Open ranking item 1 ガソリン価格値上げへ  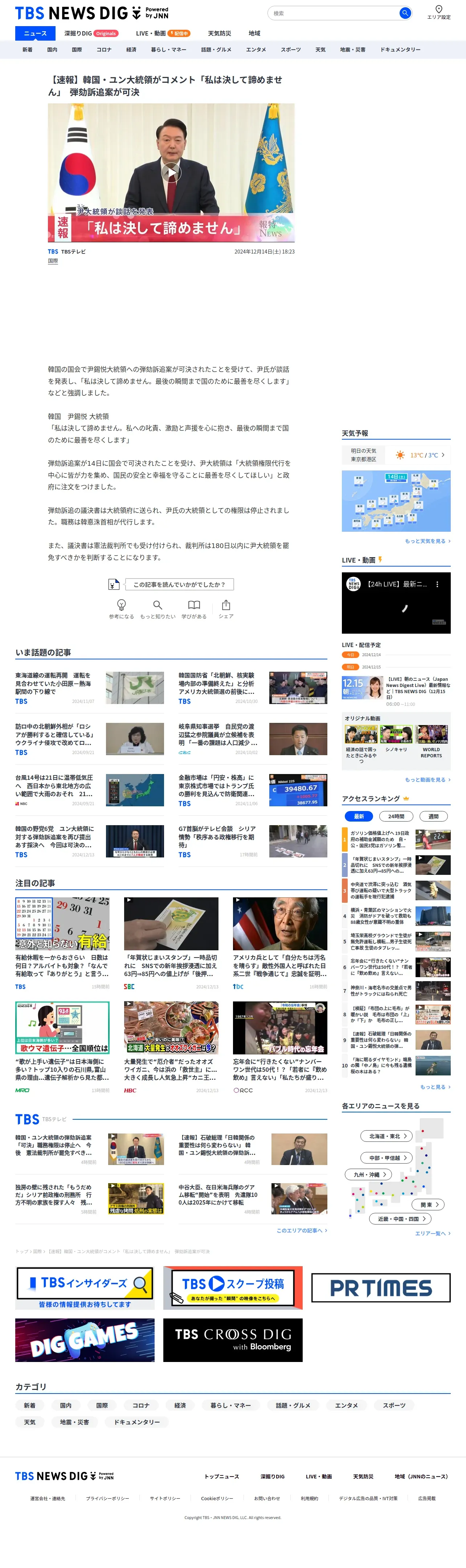[396, 839]
